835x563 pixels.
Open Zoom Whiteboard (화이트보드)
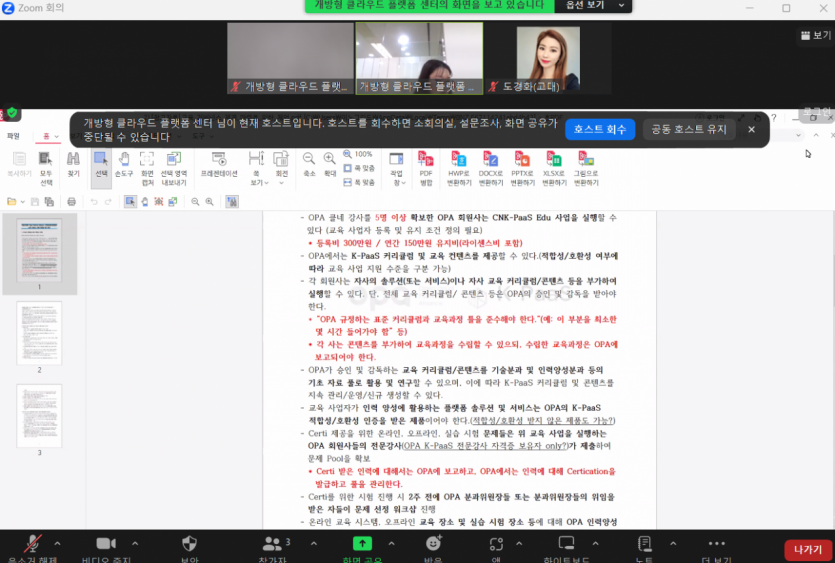[566, 548]
